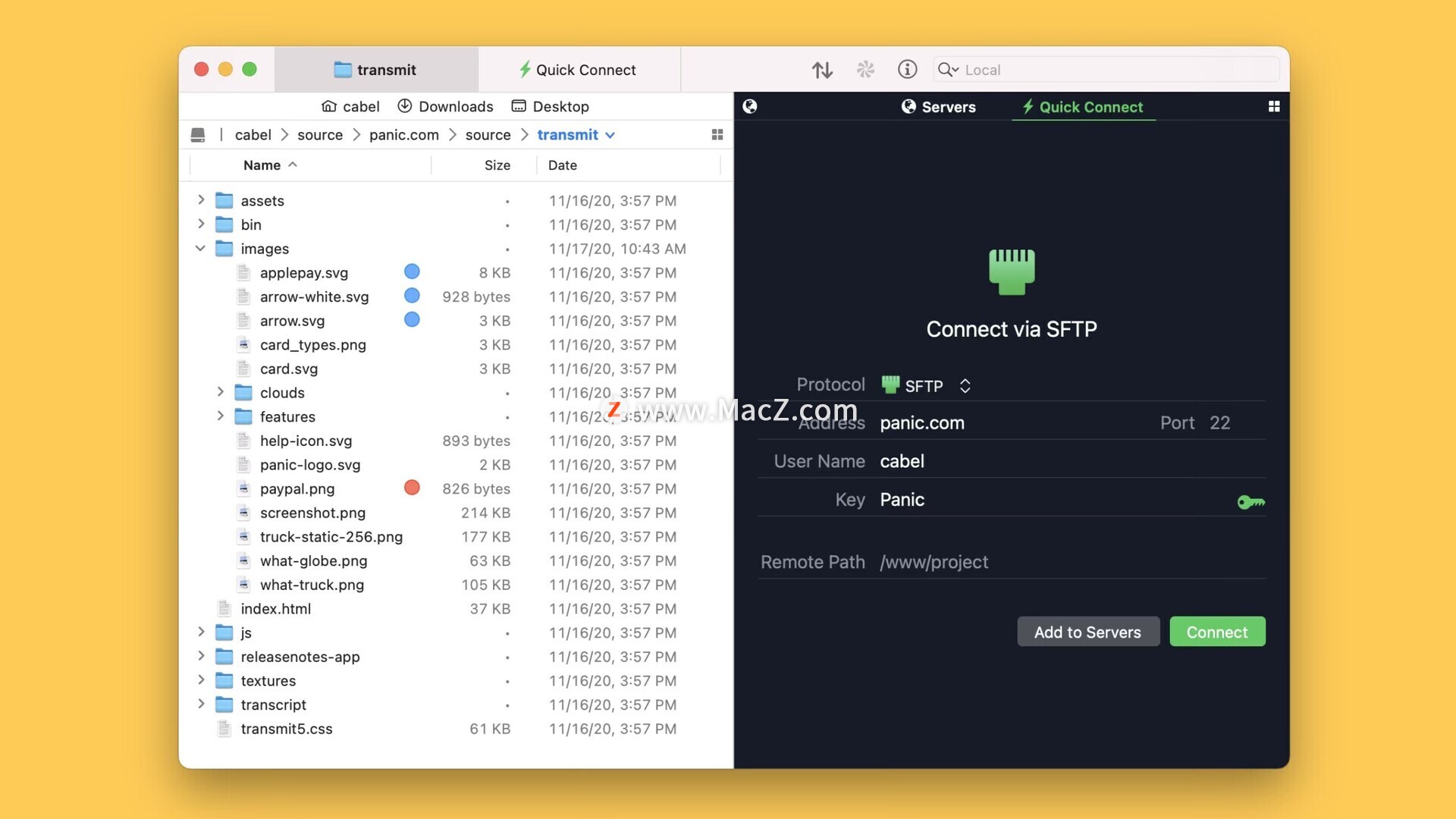1456x819 pixels.
Task: Click the Remote Path field
Action: click(x=1071, y=562)
